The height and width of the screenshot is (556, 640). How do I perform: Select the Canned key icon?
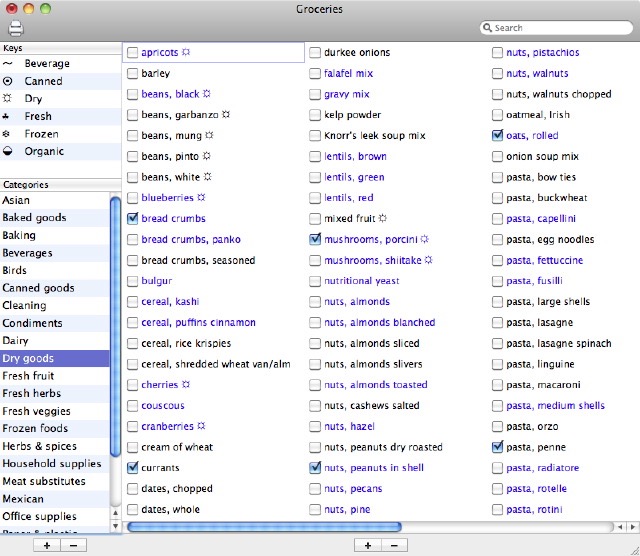coord(8,81)
